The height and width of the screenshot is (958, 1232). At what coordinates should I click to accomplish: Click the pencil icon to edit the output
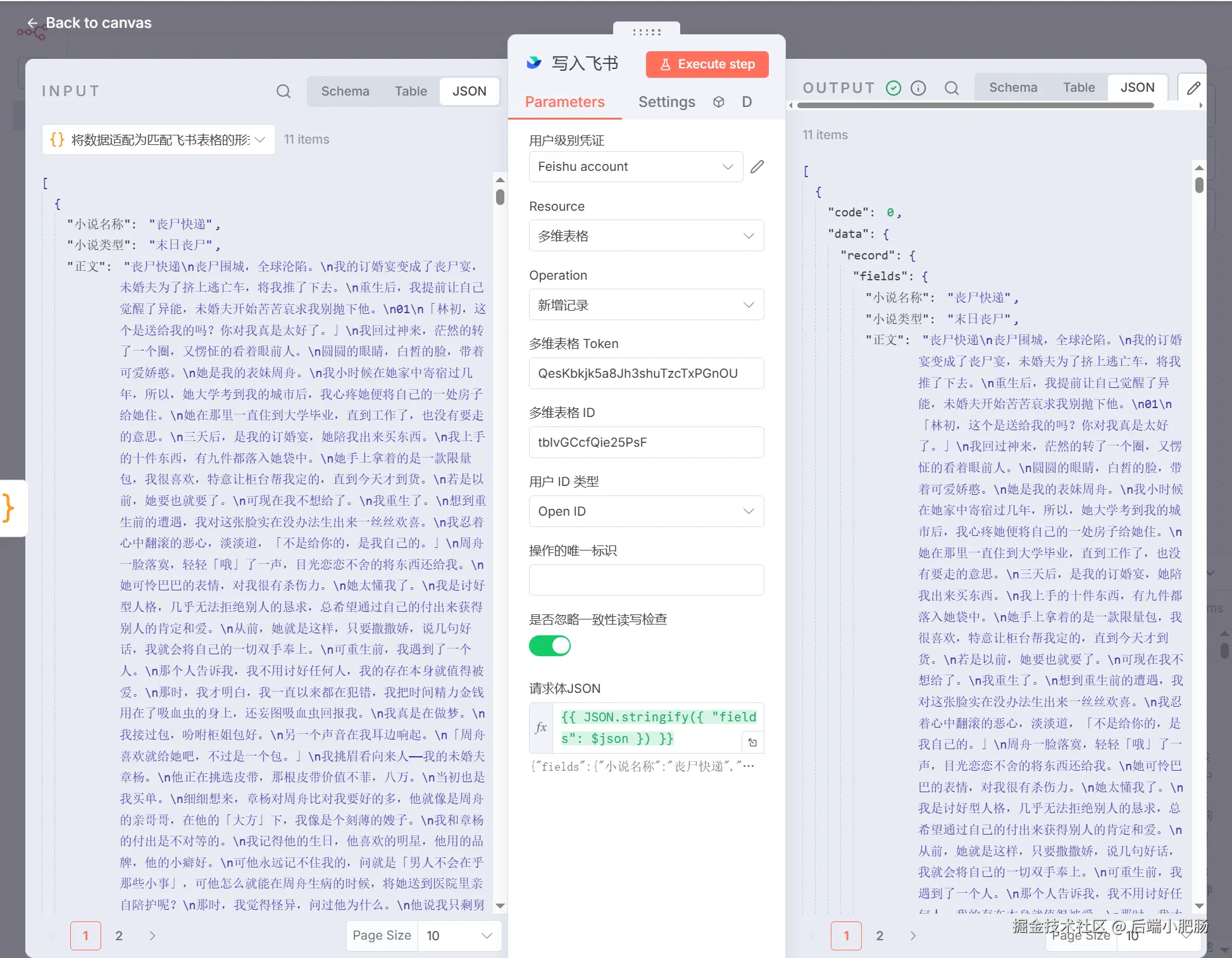point(1193,88)
